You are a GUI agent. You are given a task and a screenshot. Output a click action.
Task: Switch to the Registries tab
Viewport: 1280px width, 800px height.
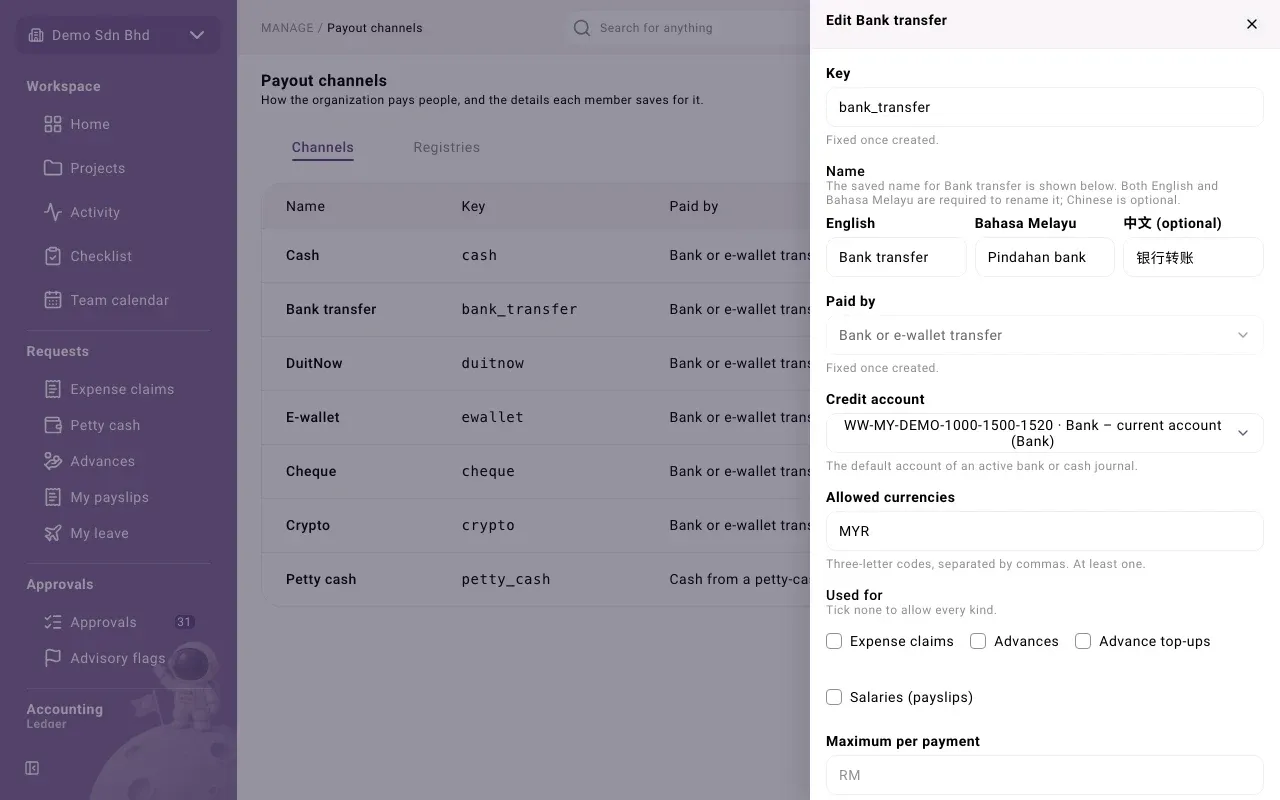(x=447, y=147)
